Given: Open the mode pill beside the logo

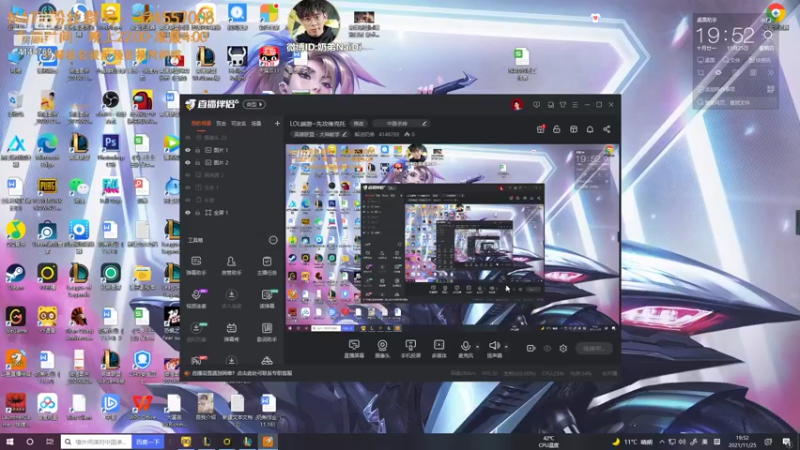Looking at the screenshot, I should [x=254, y=105].
